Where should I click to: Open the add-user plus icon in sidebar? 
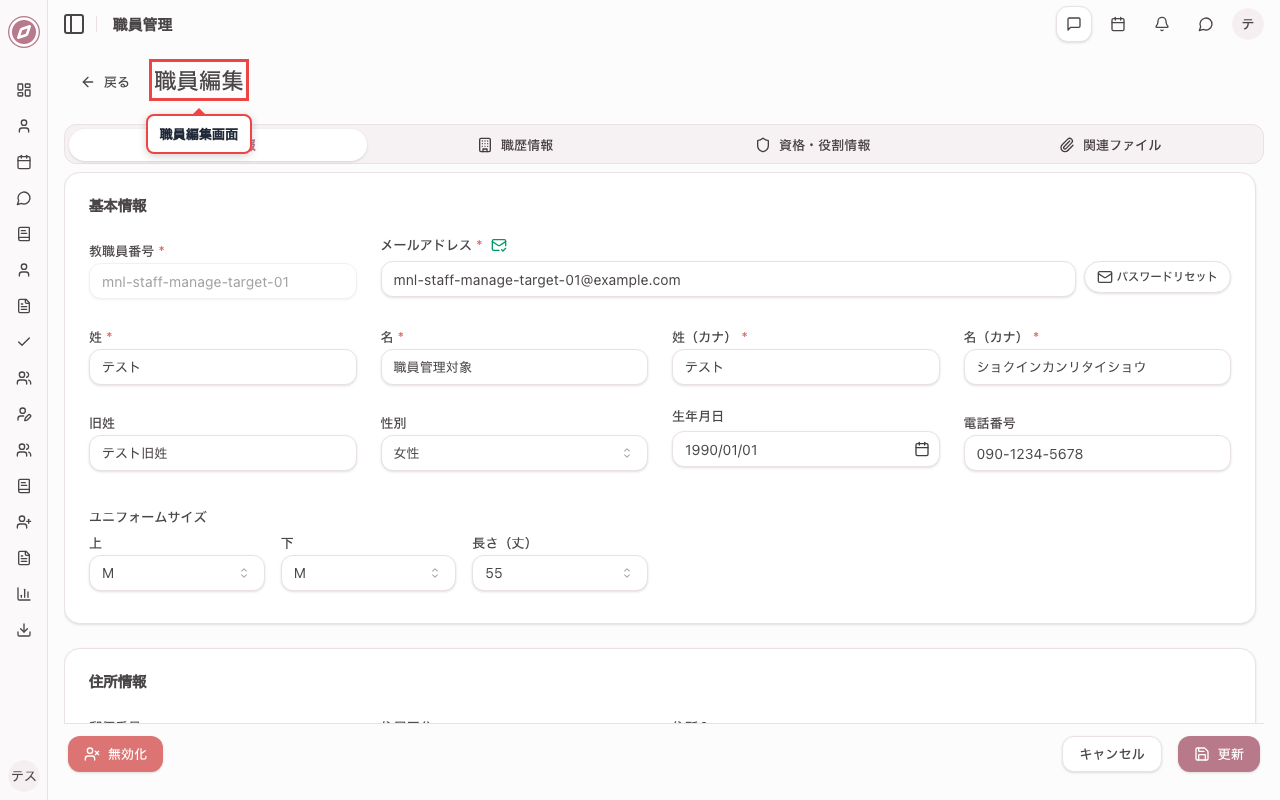click(x=24, y=522)
